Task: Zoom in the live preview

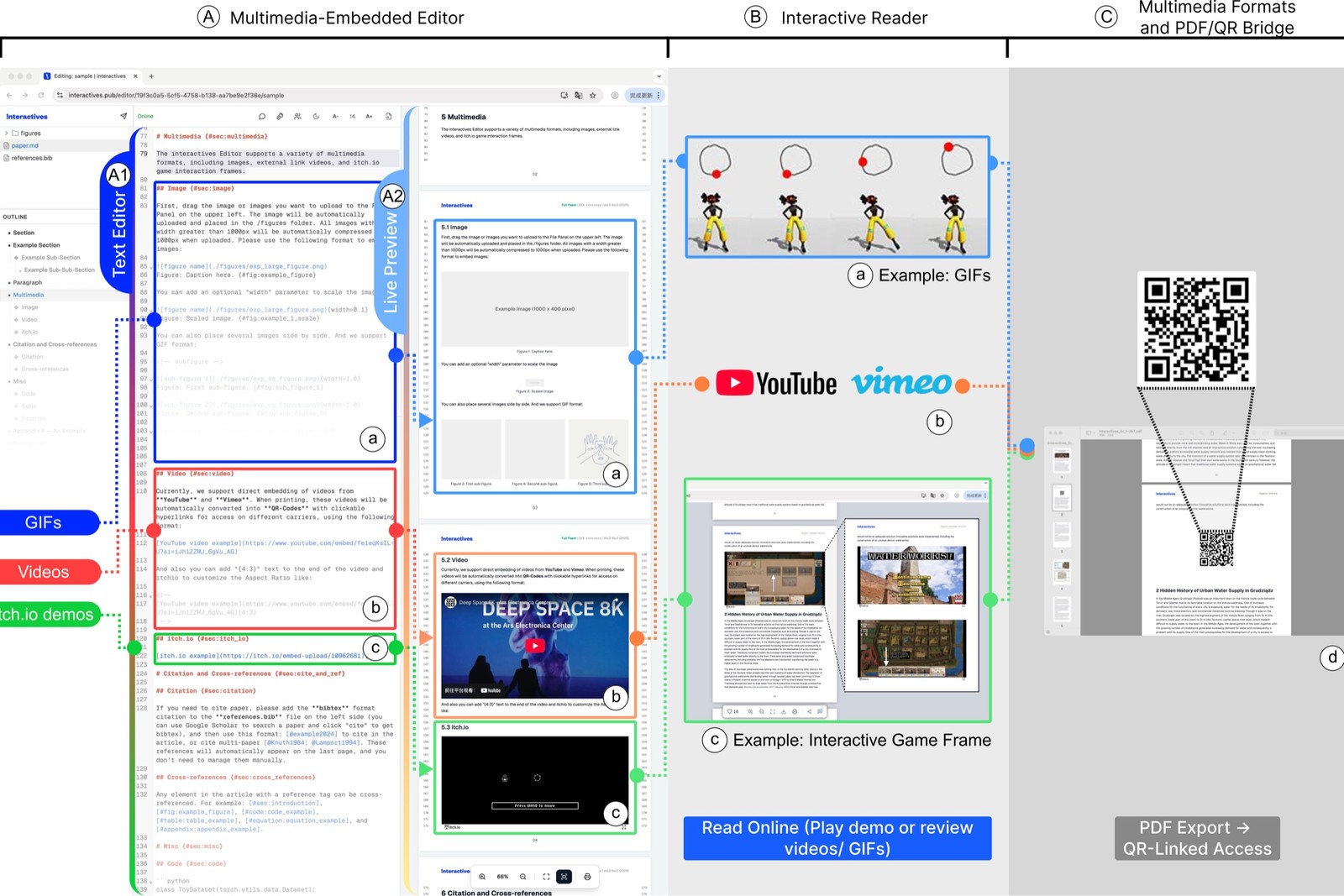Action: tap(482, 877)
